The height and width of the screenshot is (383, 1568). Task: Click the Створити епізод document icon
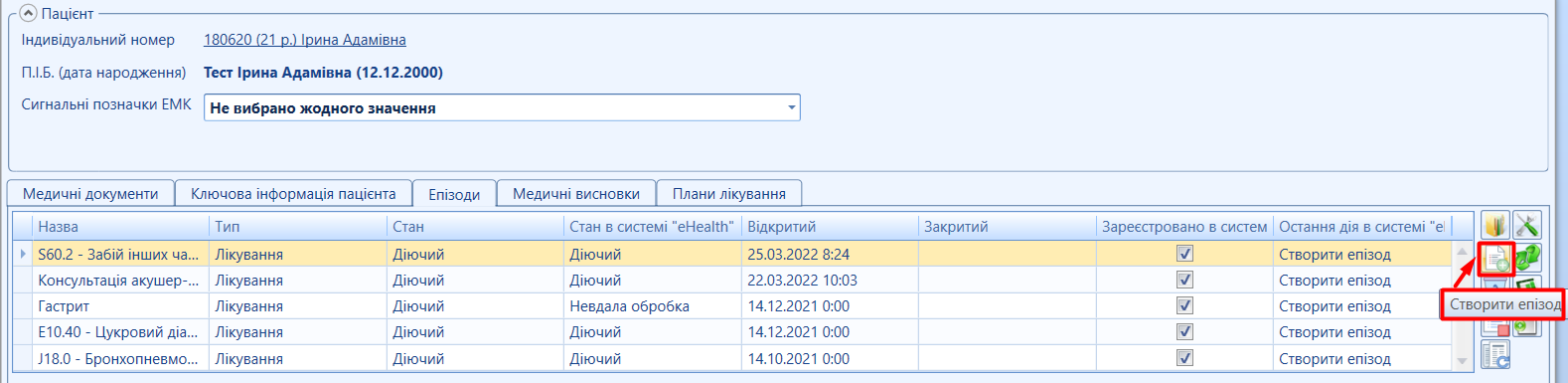click(x=1495, y=259)
